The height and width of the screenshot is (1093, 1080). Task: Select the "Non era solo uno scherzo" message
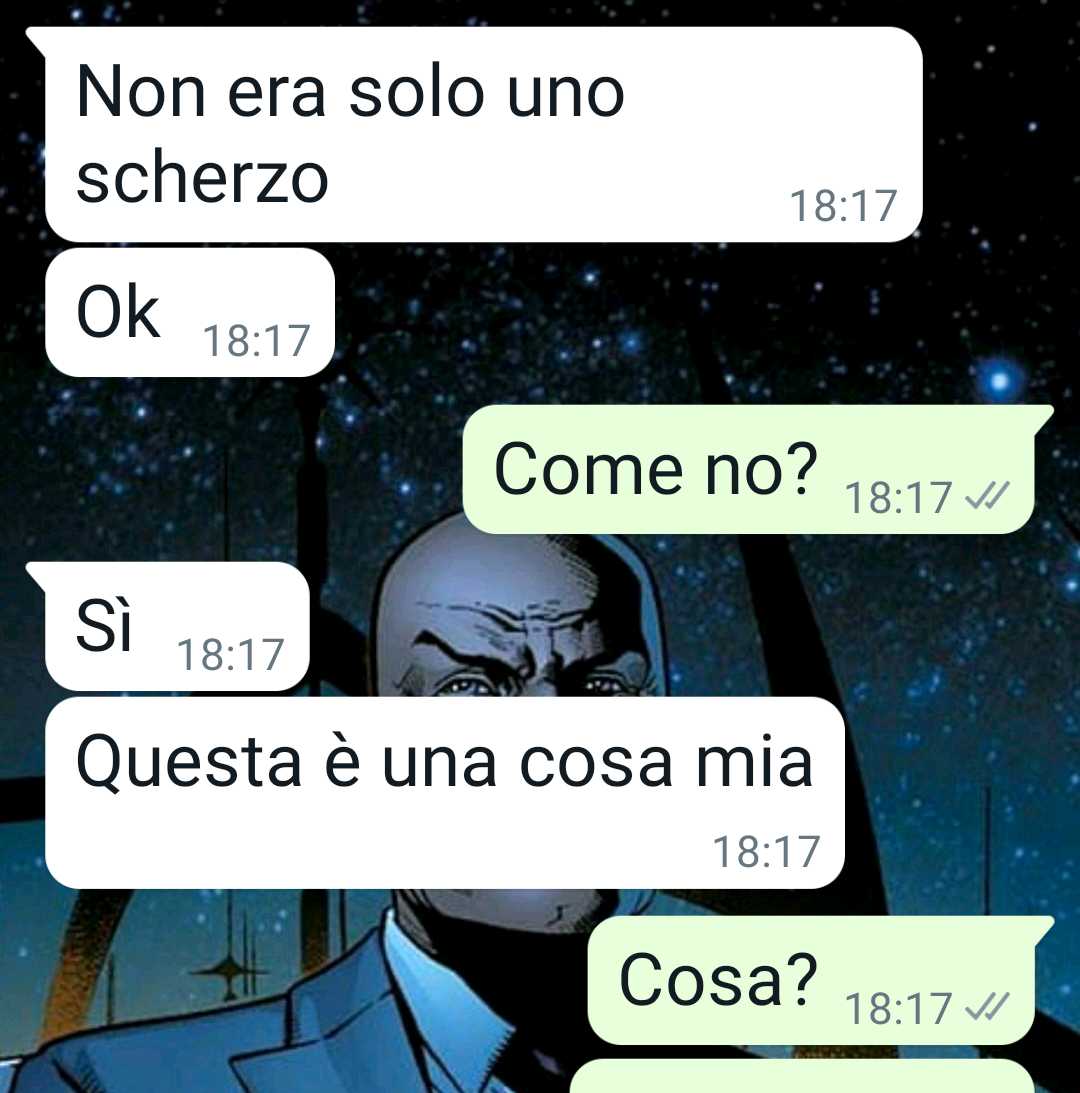tap(483, 135)
